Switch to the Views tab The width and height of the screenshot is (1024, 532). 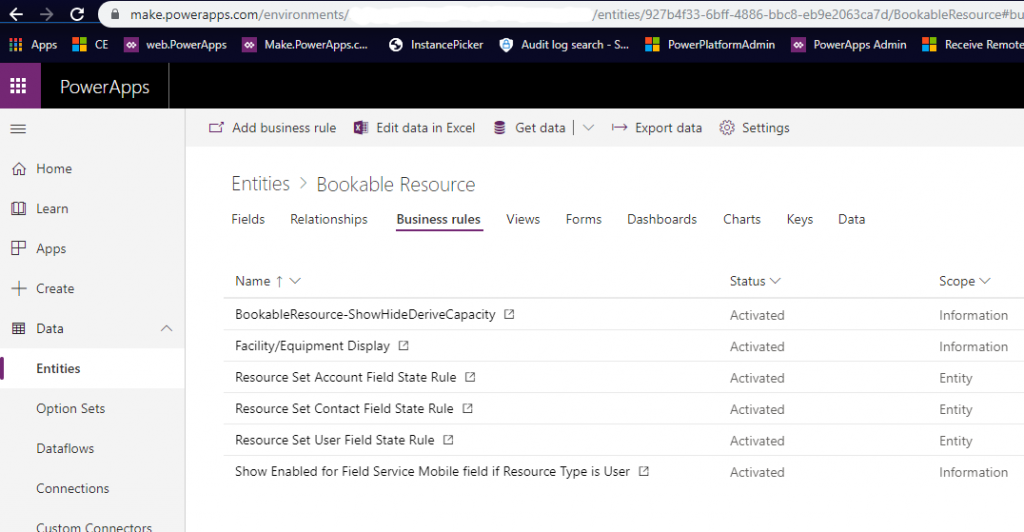pyautogui.click(x=523, y=219)
